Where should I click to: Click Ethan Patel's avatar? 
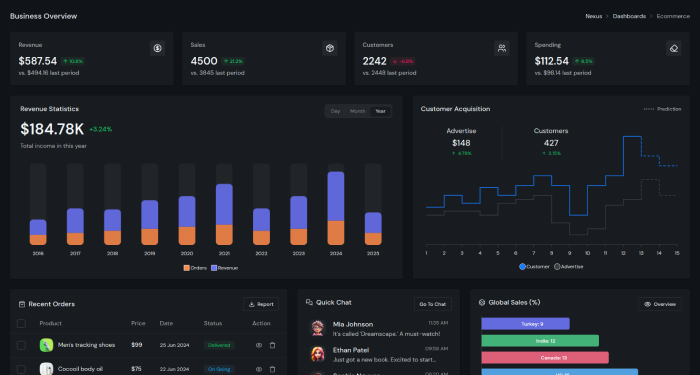tap(317, 354)
